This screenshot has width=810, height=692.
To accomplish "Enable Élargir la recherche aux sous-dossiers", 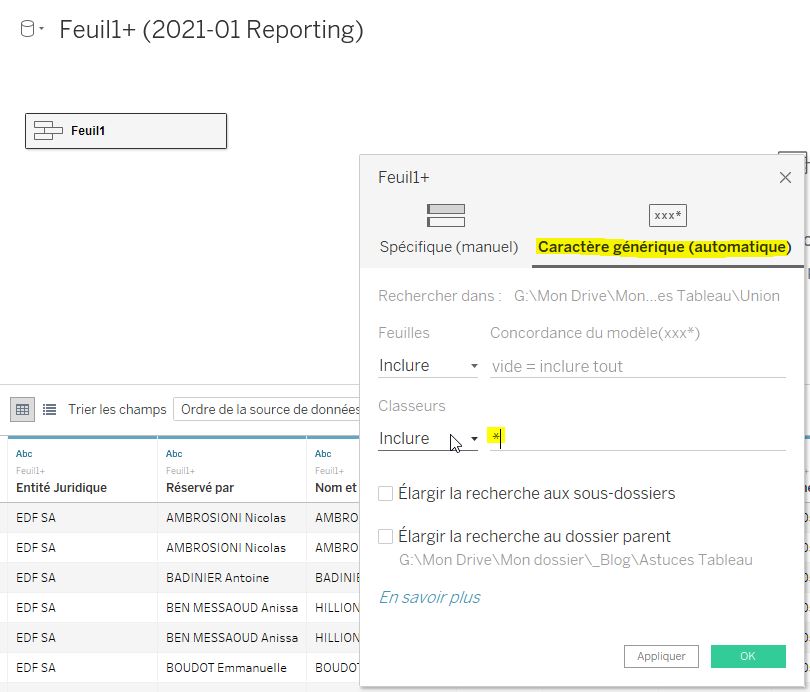I will 385,494.
